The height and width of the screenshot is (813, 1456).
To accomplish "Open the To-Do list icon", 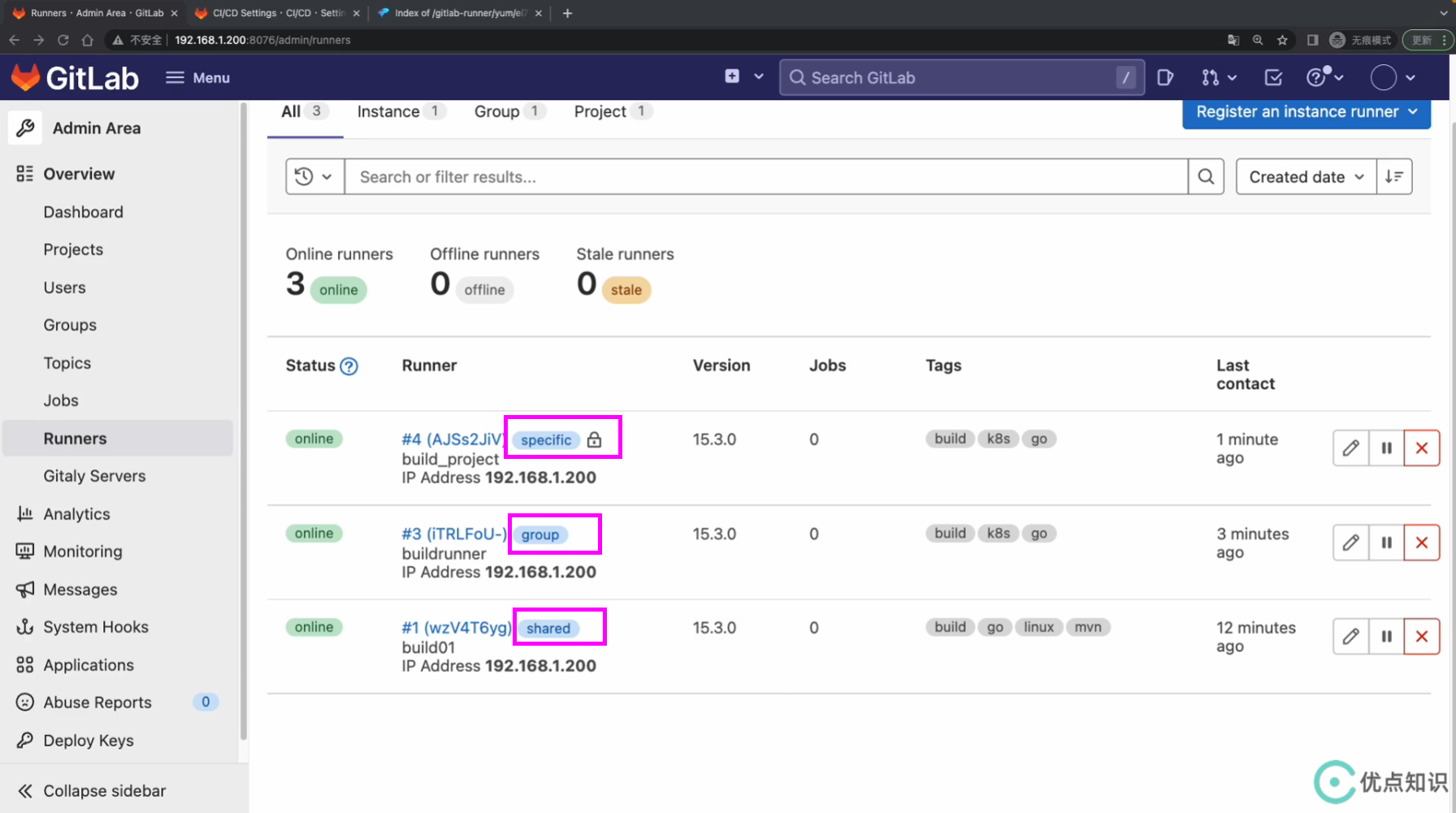I will pyautogui.click(x=1273, y=78).
